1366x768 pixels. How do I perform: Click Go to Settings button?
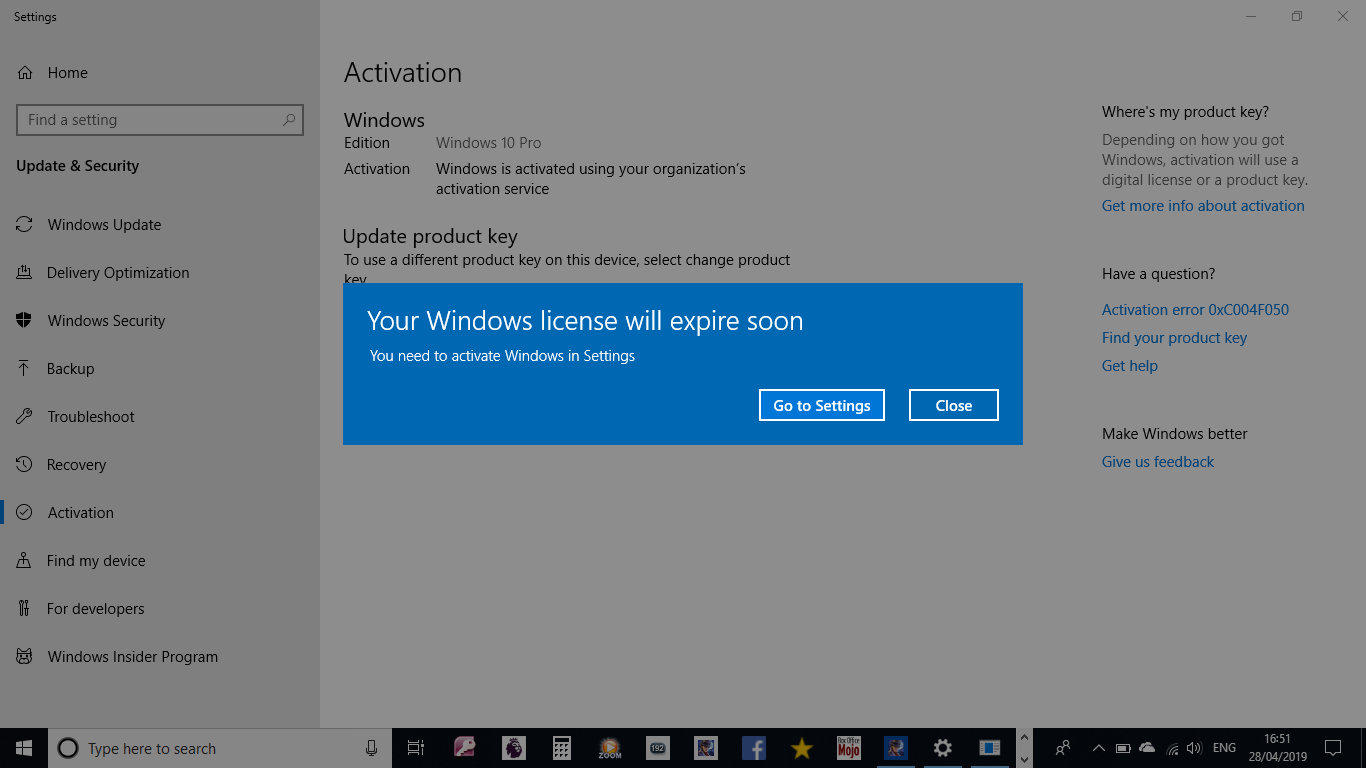(822, 405)
